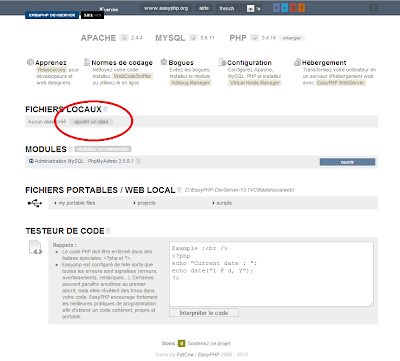
Task: Open the Facebook social icon
Action: tap(276, 8)
